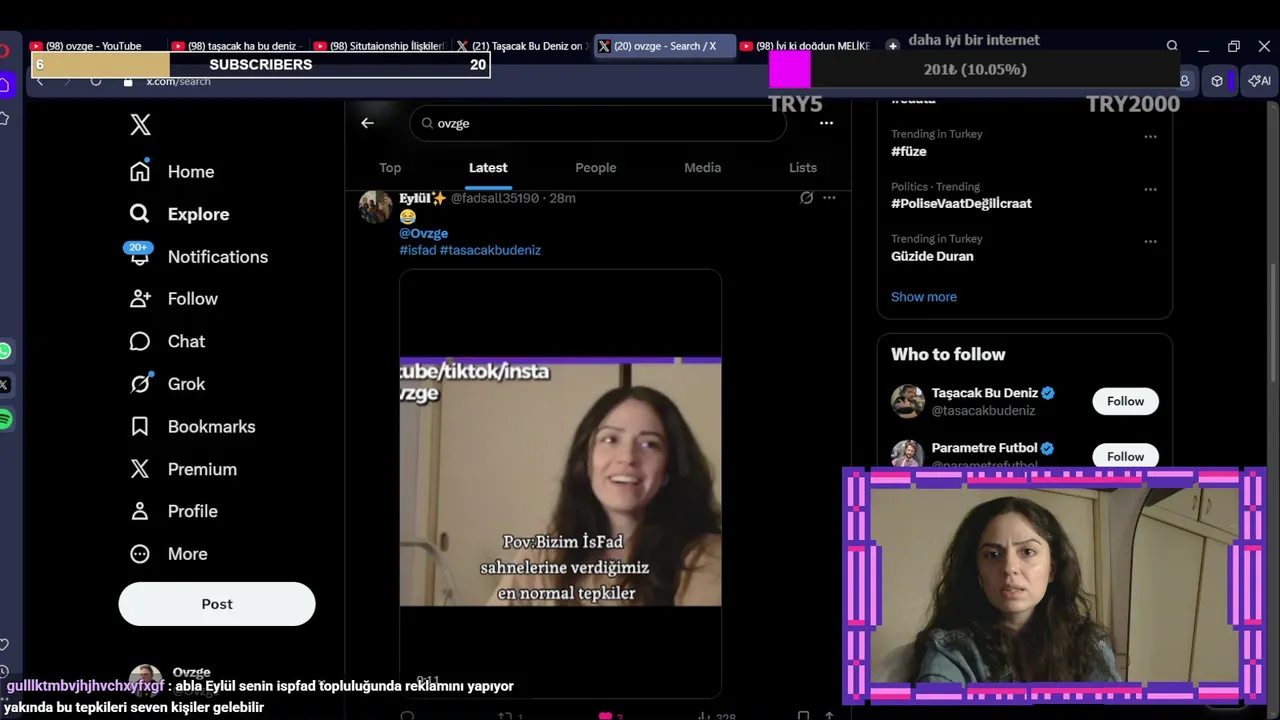Viewport: 1280px width, 720px height.
Task: Click the cube extensions icon in toolbar
Action: 1217,81
